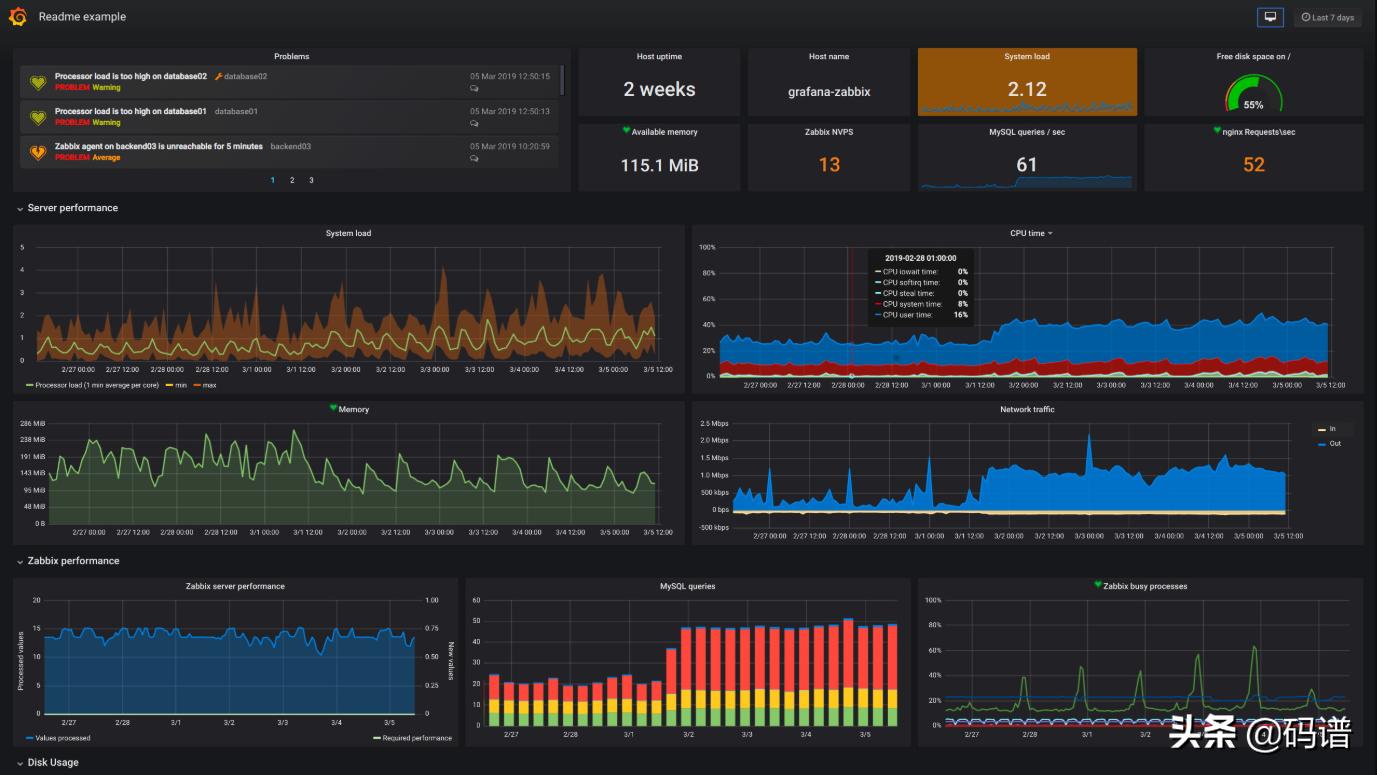
Task: Open comments icon on backend03 problem row
Action: [x=474, y=158]
